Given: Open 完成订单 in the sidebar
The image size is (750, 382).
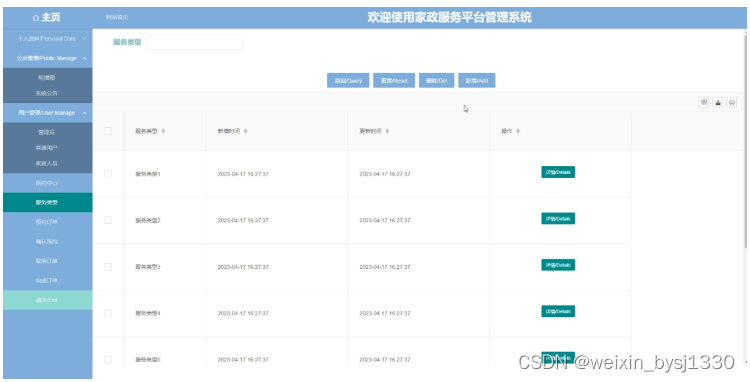Looking at the screenshot, I should [47, 281].
